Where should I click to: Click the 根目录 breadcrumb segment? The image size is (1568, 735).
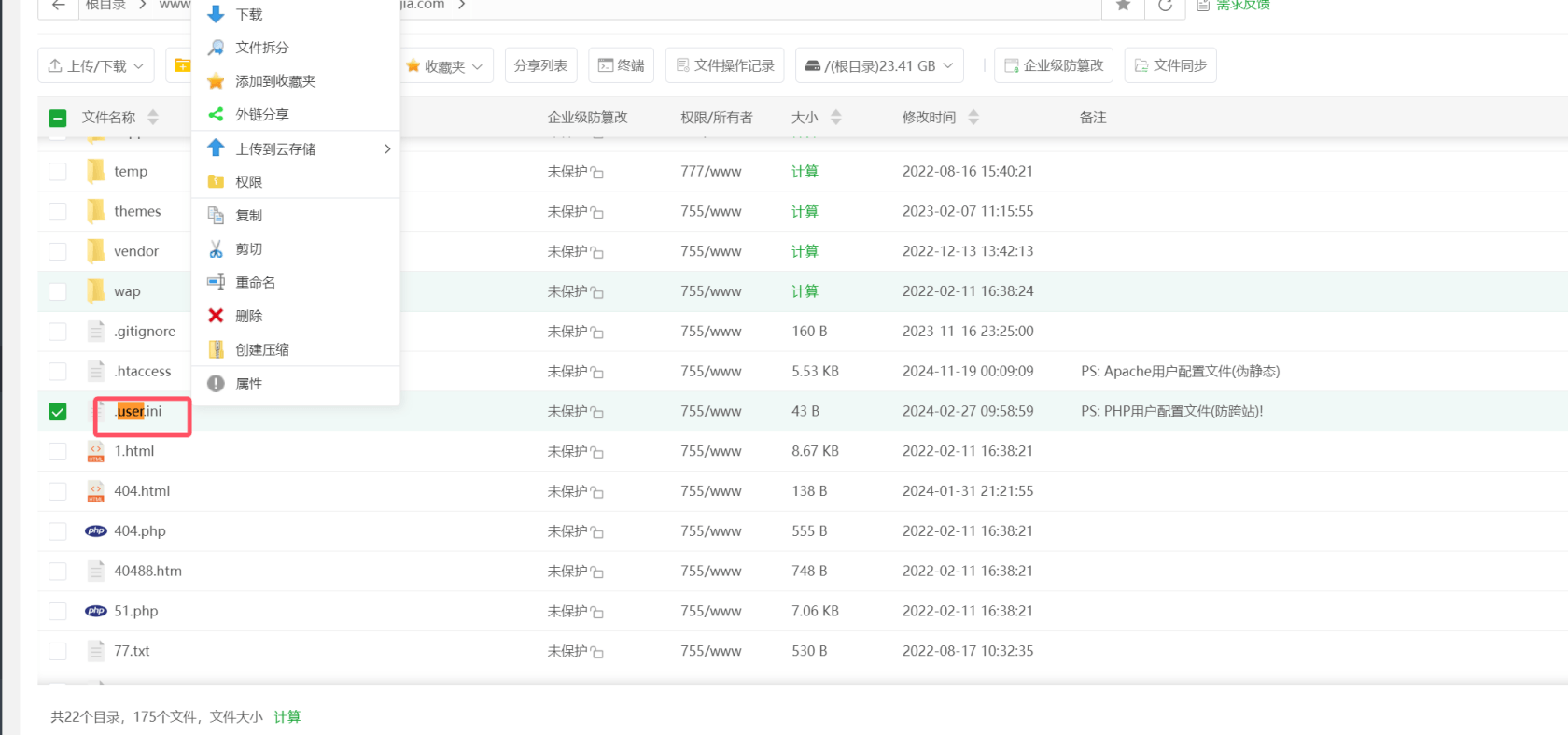[x=105, y=5]
